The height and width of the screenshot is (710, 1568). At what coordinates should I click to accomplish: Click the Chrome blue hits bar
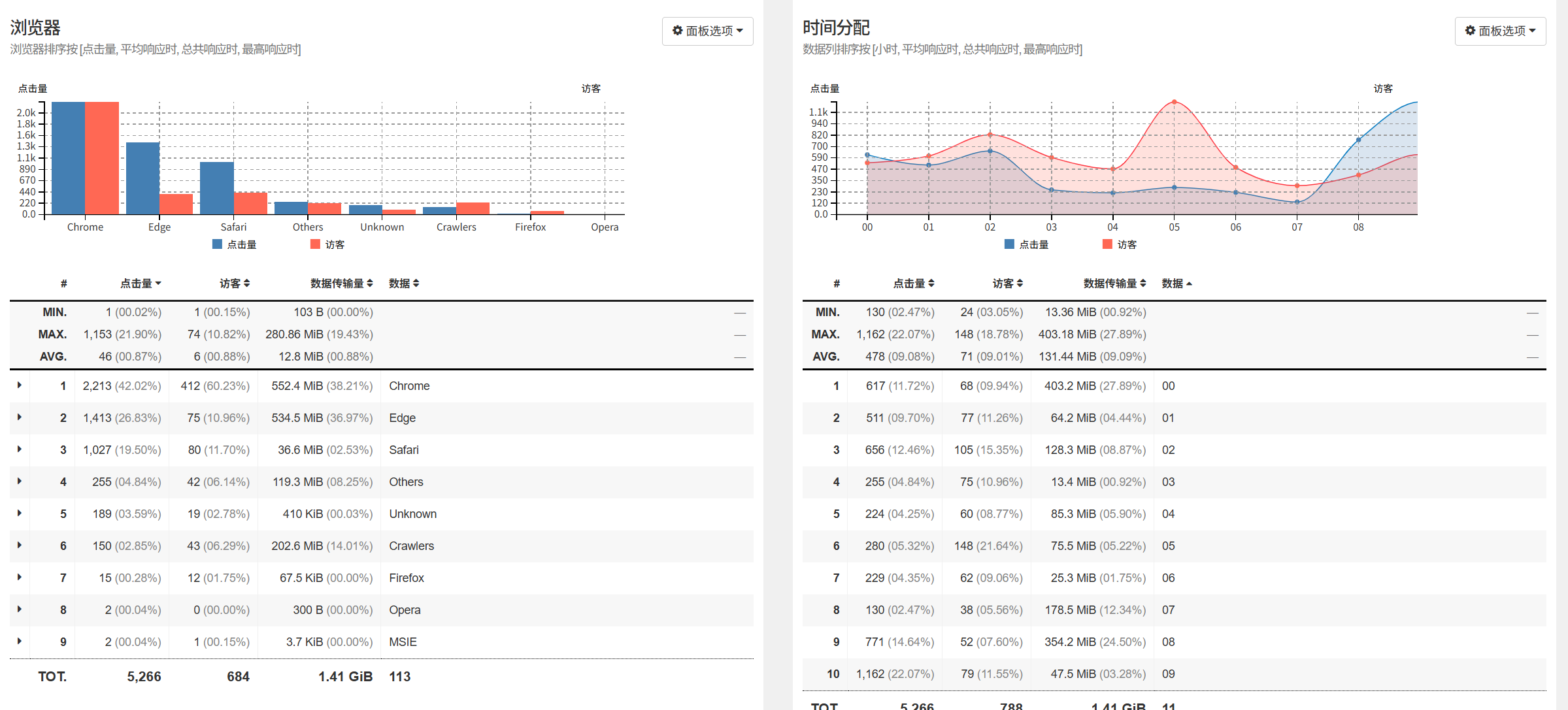coord(68,158)
